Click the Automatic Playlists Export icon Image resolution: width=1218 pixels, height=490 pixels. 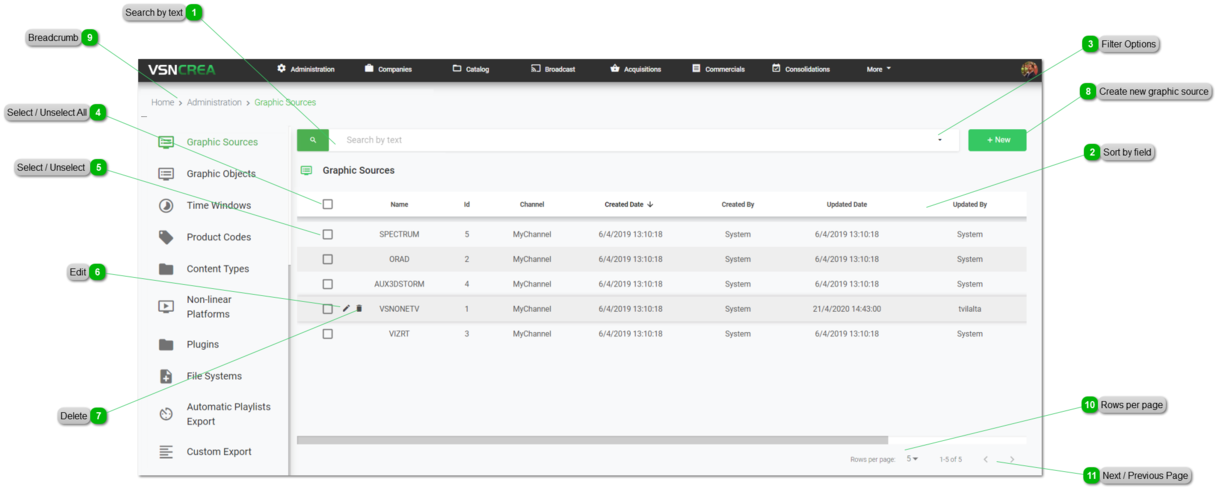point(166,414)
